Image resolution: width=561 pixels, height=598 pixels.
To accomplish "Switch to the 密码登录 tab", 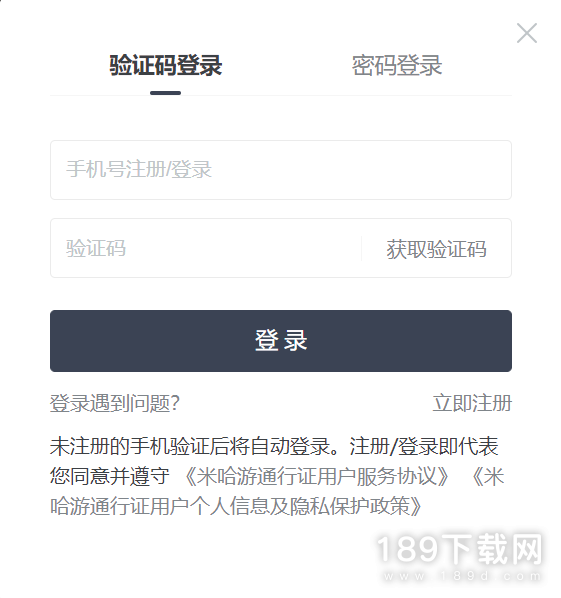I will click(x=397, y=66).
